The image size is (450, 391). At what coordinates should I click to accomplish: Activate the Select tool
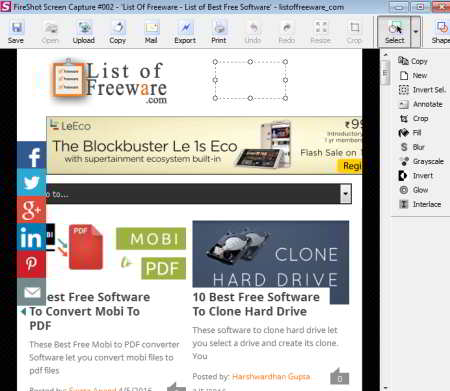pyautogui.click(x=394, y=32)
